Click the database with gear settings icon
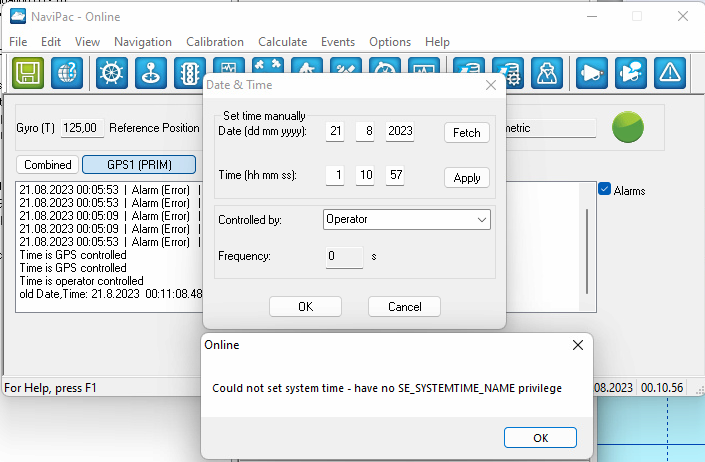 [x=510, y=73]
